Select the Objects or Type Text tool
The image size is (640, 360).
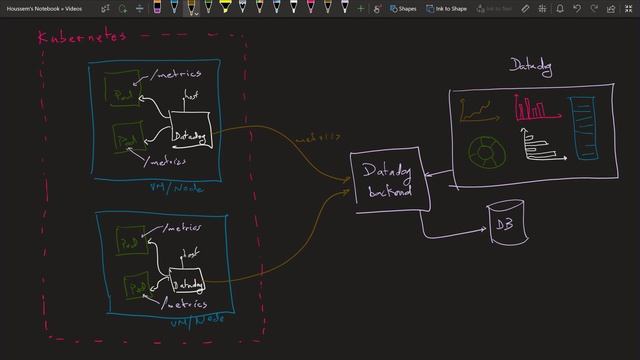pos(105,9)
